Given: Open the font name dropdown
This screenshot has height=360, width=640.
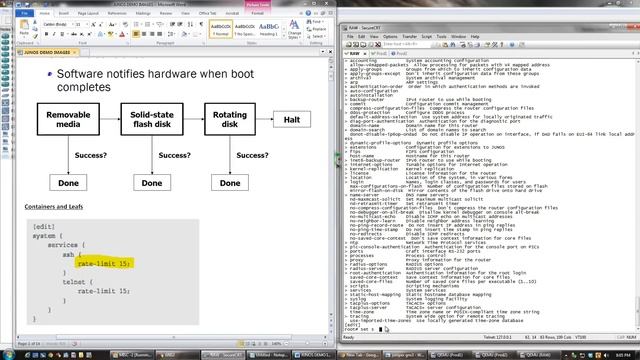Looking at the screenshot, I should click(73, 25).
